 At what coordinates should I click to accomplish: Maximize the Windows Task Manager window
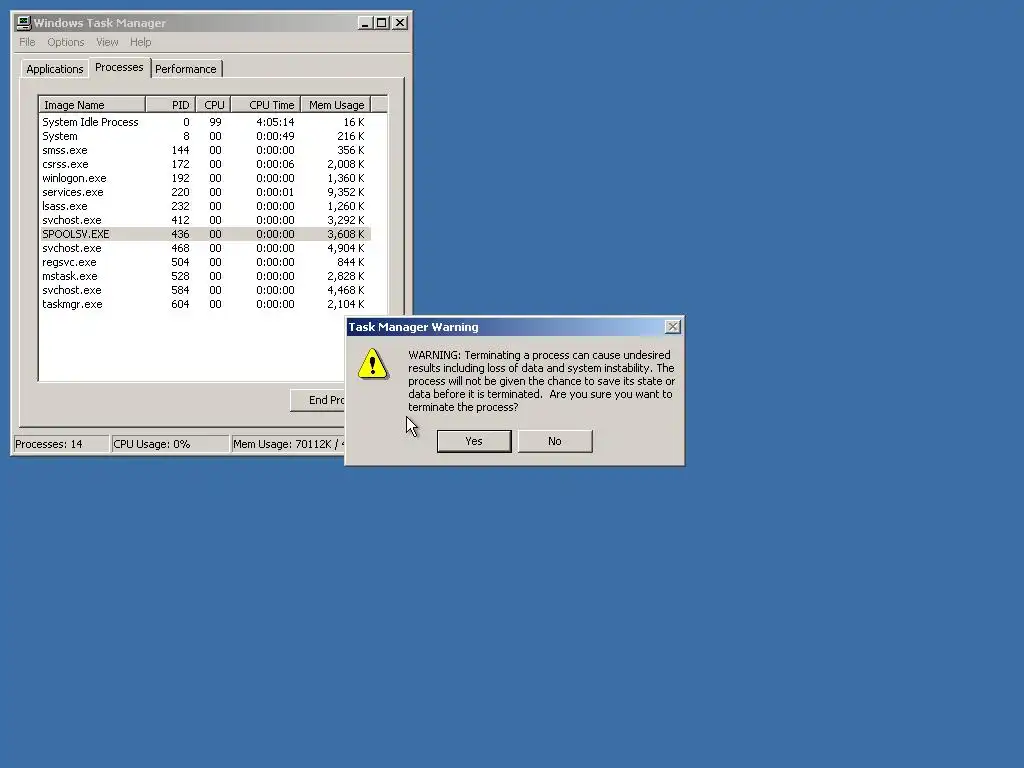[381, 23]
